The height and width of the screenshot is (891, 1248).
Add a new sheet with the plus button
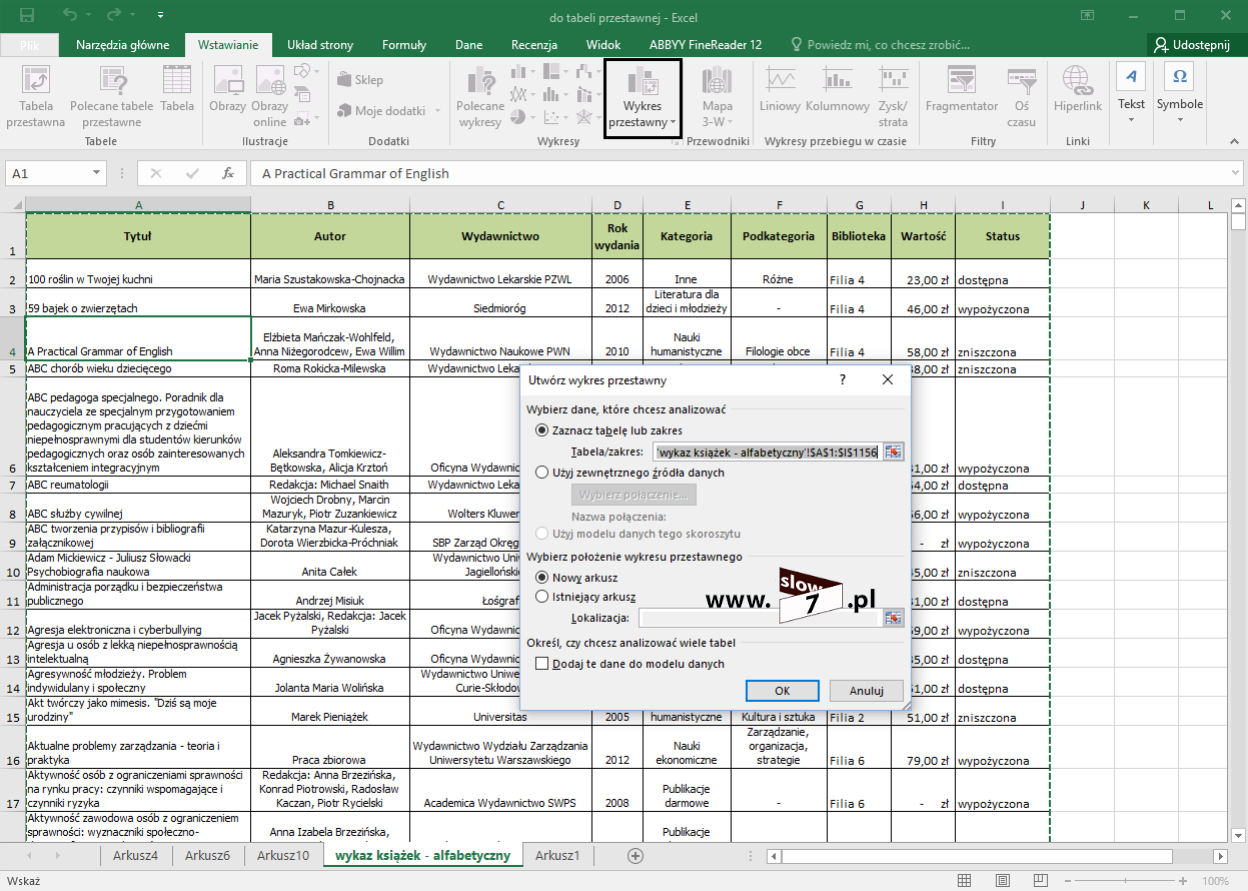pyautogui.click(x=634, y=855)
